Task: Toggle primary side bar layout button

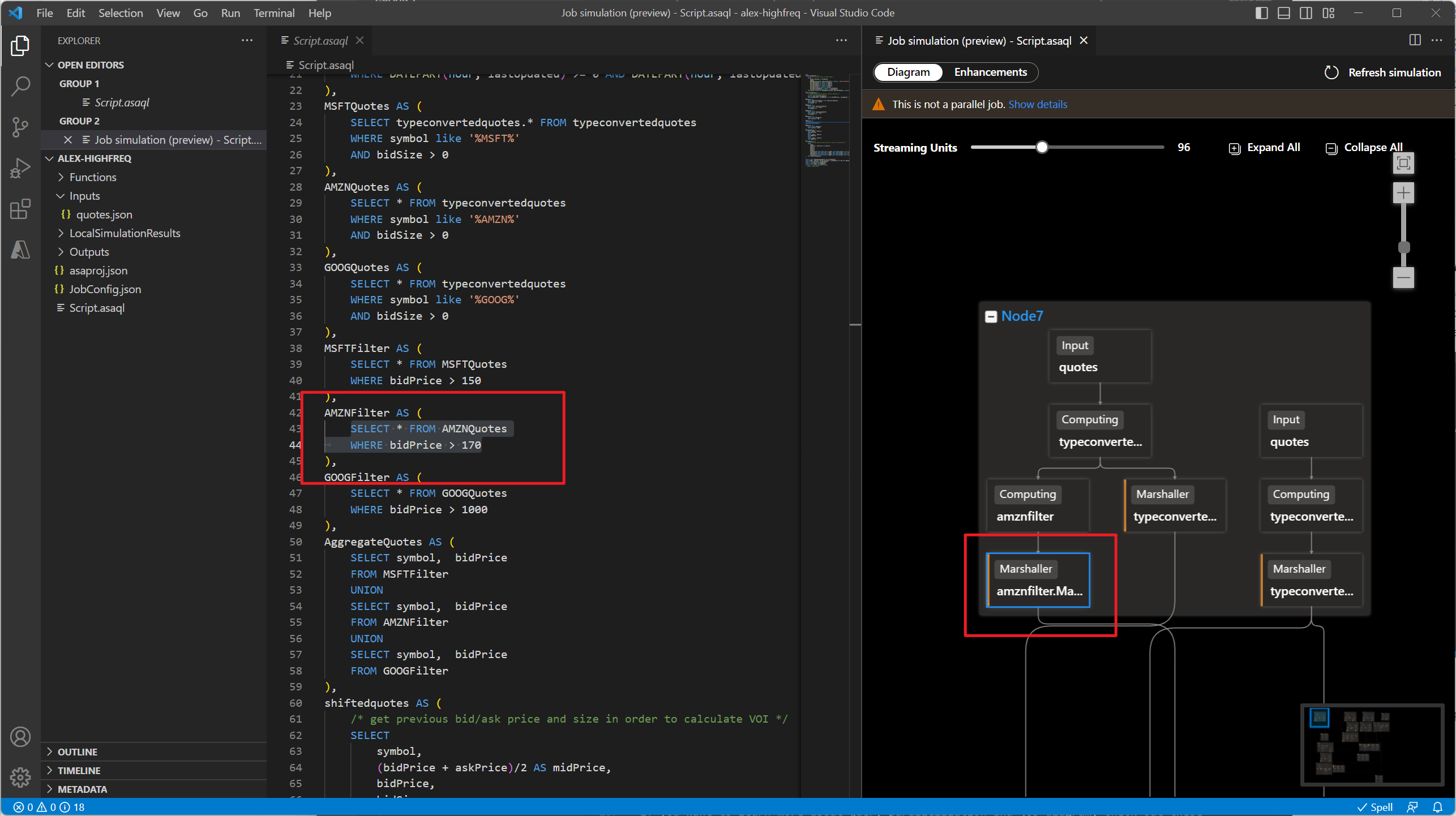Action: pos(1261,12)
